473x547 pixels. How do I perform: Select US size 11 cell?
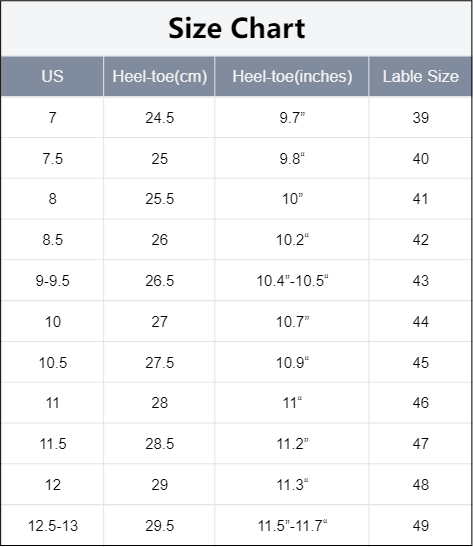tap(52, 403)
